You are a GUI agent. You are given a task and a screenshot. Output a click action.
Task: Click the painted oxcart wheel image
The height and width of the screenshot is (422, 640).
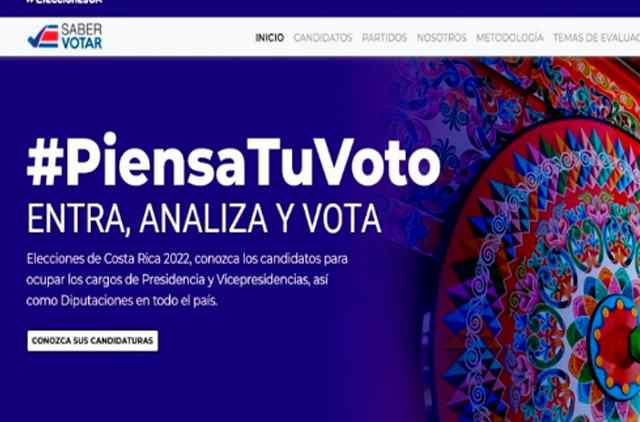coord(539,271)
